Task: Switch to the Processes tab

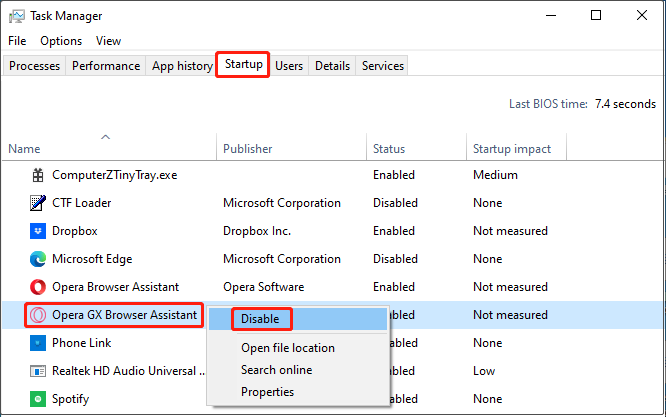Action: pos(34,66)
